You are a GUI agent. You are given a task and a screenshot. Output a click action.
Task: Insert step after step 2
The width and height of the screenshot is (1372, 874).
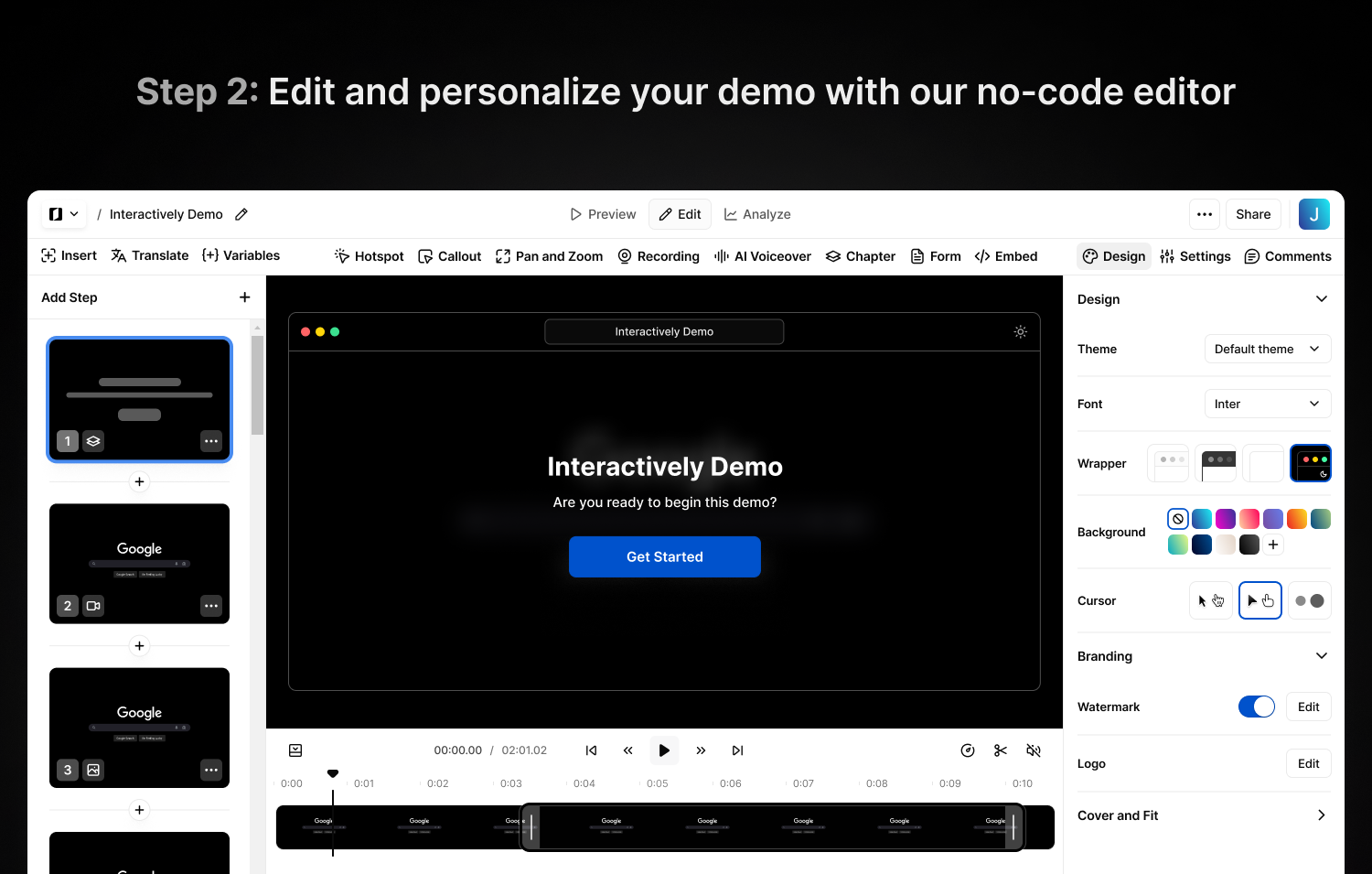click(139, 646)
